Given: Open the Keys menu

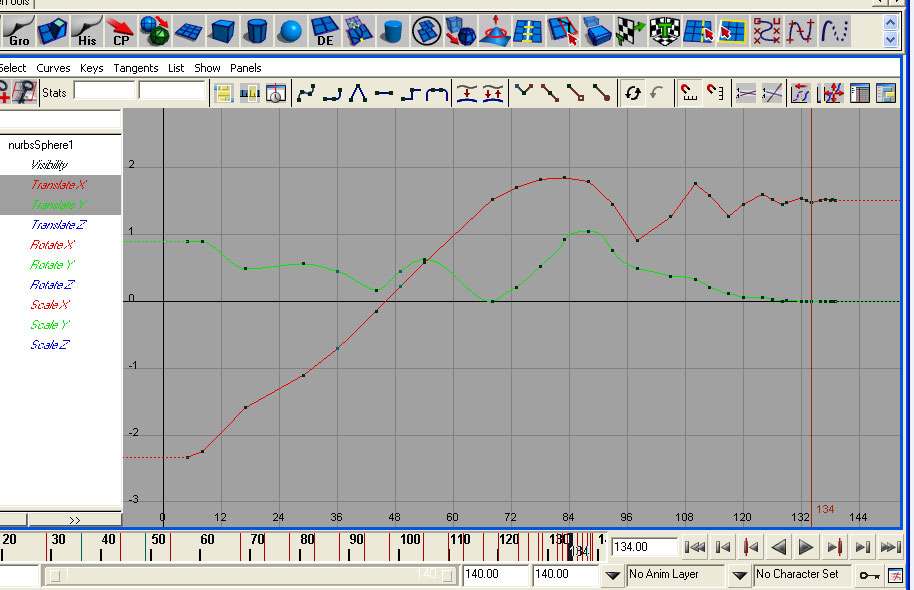Looking at the screenshot, I should coord(92,68).
